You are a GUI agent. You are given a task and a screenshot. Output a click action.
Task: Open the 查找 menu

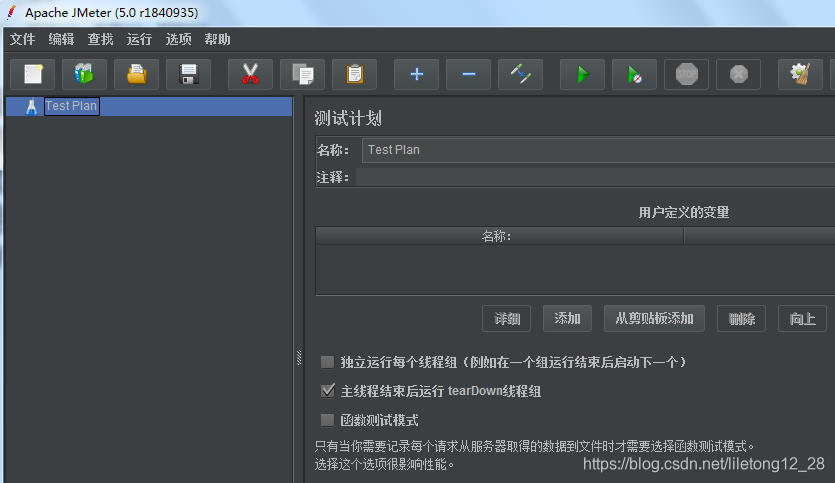(x=100, y=39)
